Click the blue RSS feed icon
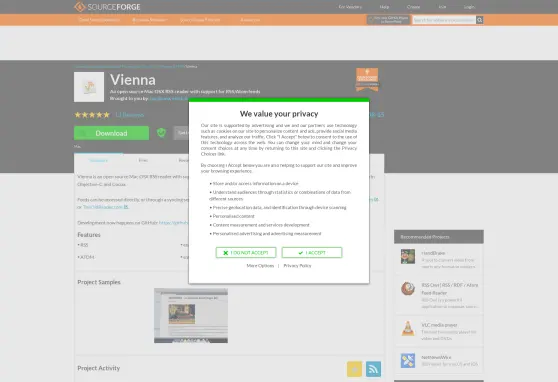This screenshot has width=558, height=382. tap(373, 369)
